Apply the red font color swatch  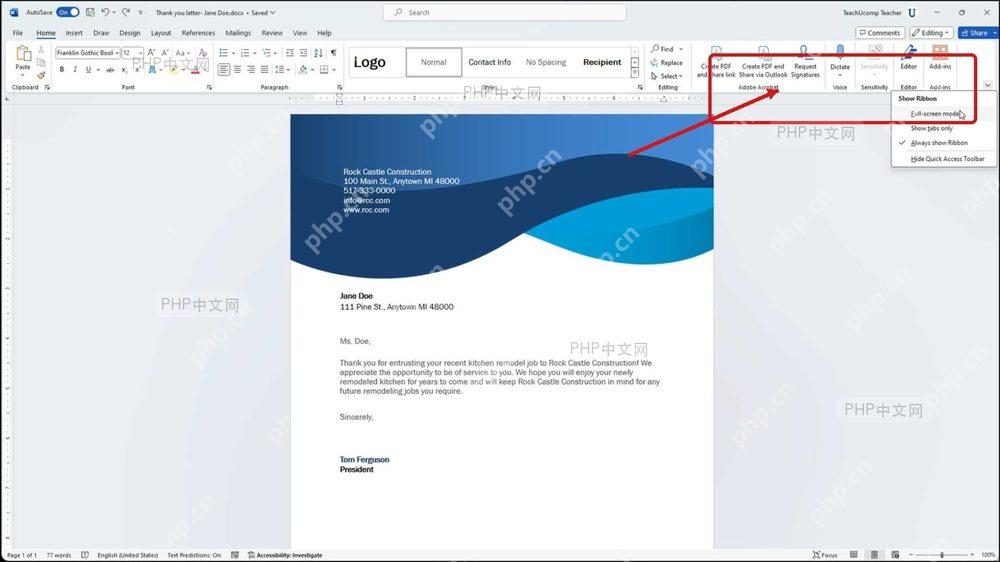click(x=196, y=70)
